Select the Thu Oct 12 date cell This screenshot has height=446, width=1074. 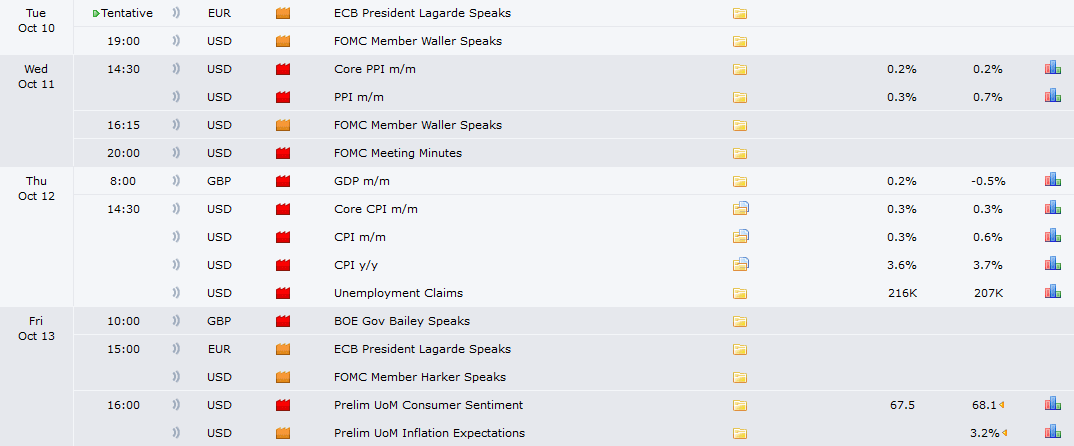[36, 188]
